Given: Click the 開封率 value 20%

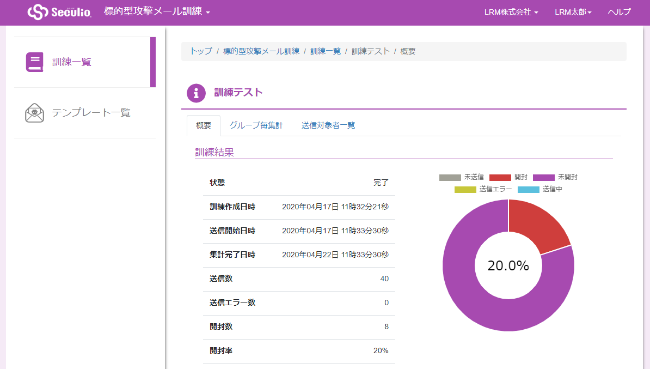Looking at the screenshot, I should tap(381, 351).
